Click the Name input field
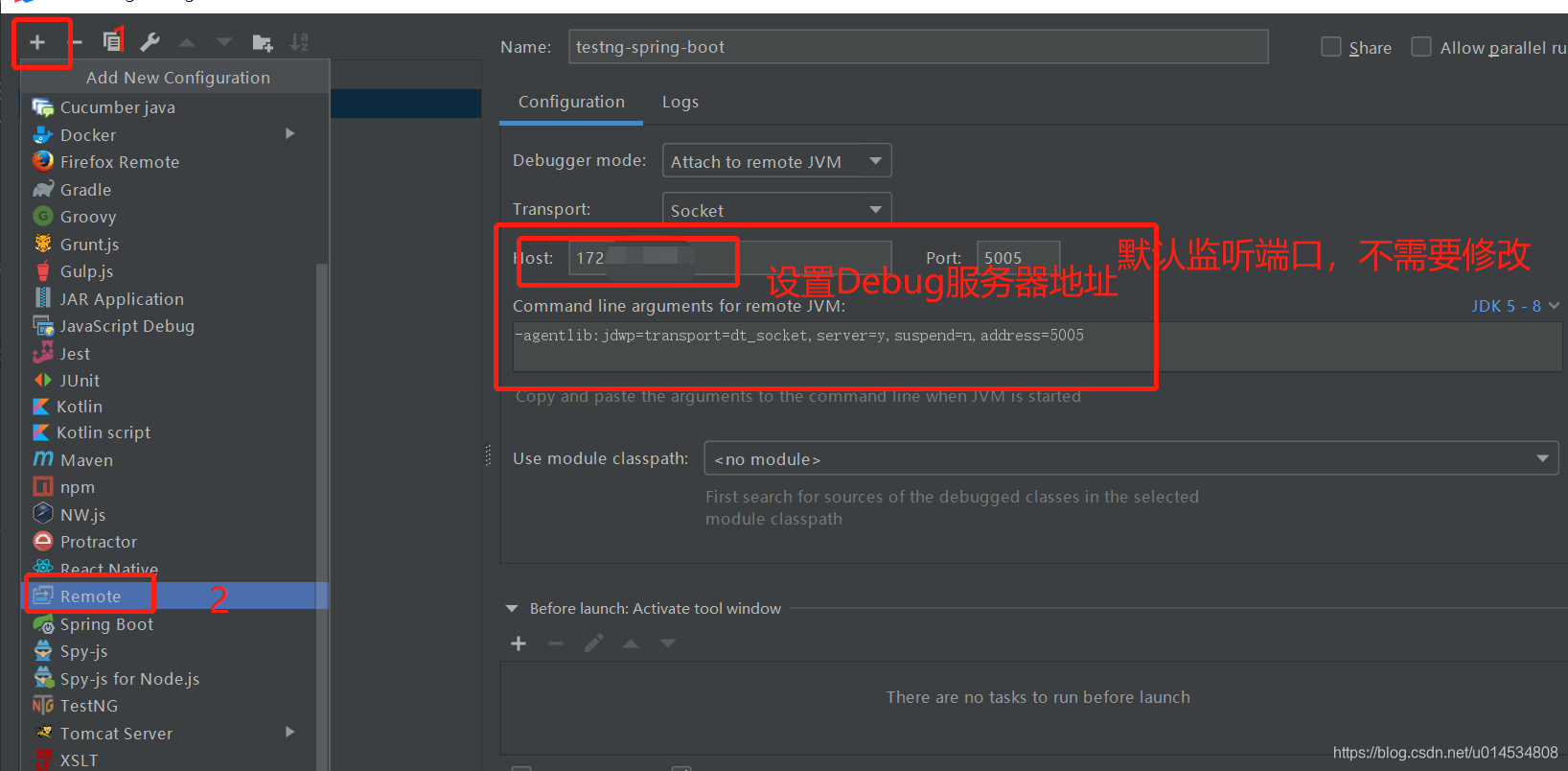Viewport: 1568px width, 771px height. point(918,47)
